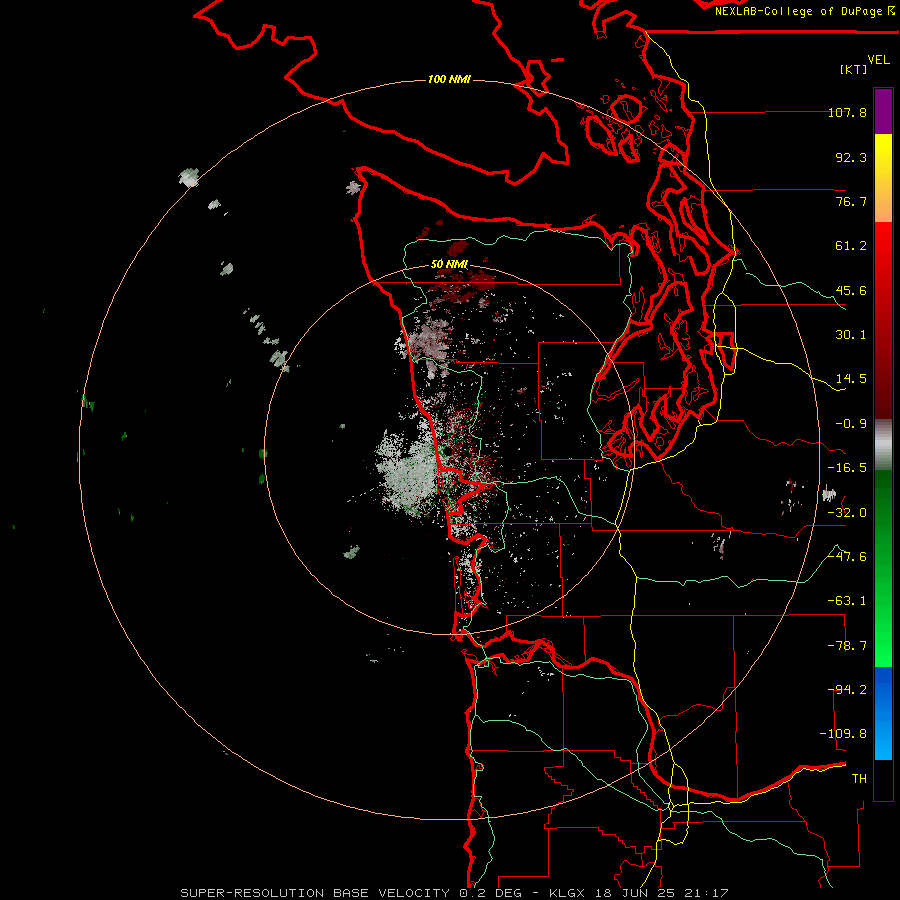Click the 61.2 velocity scale value
The width and height of the screenshot is (900, 900).
(851, 246)
